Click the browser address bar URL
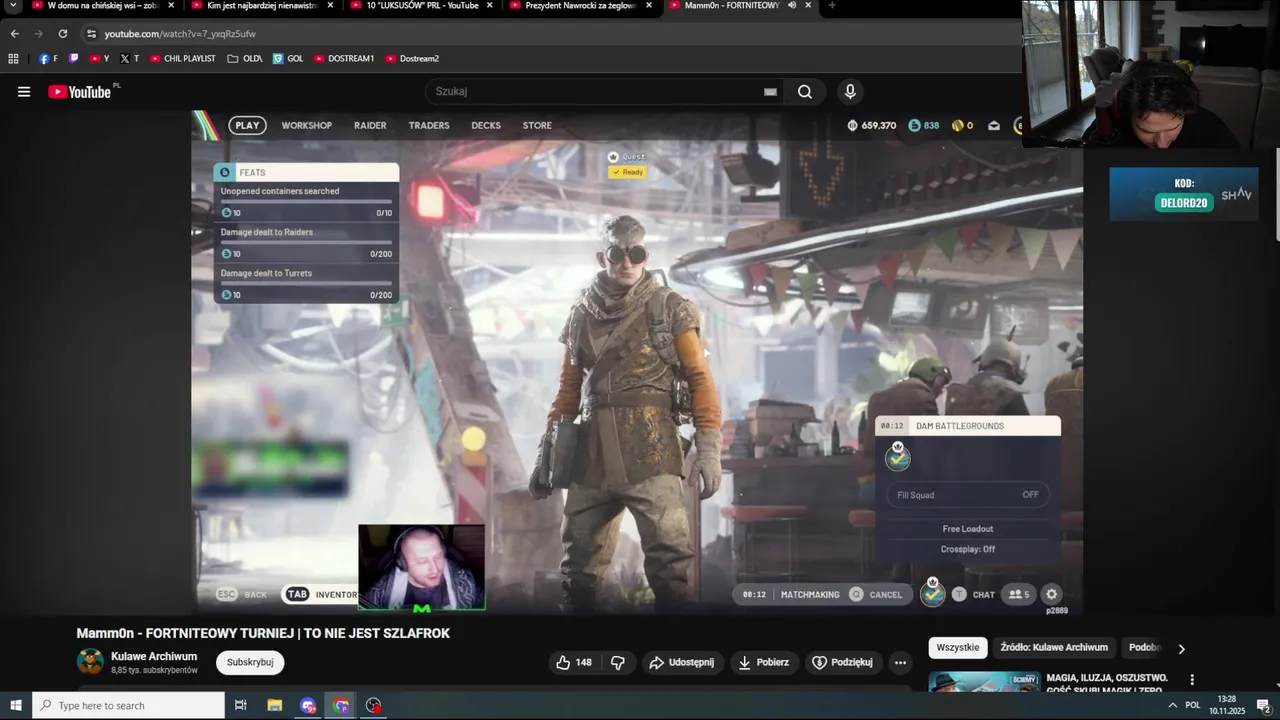Image resolution: width=1280 pixels, height=720 pixels. click(180, 34)
